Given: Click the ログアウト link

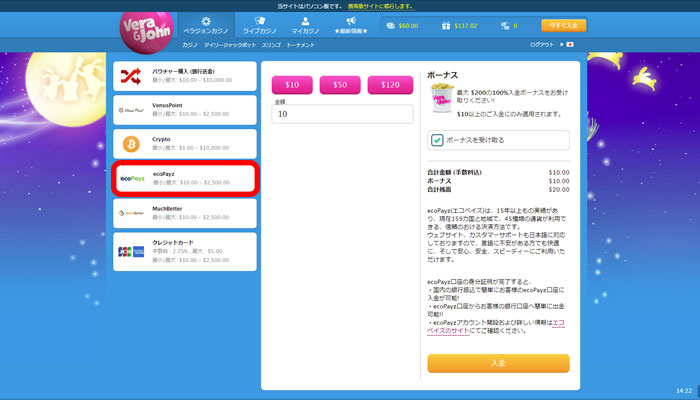Looking at the screenshot, I should [542, 45].
